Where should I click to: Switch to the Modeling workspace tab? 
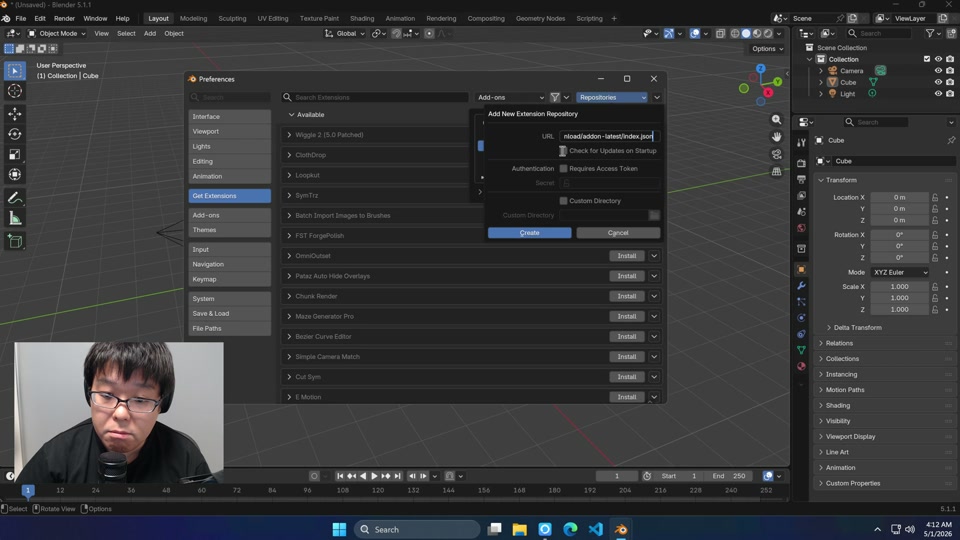193,18
